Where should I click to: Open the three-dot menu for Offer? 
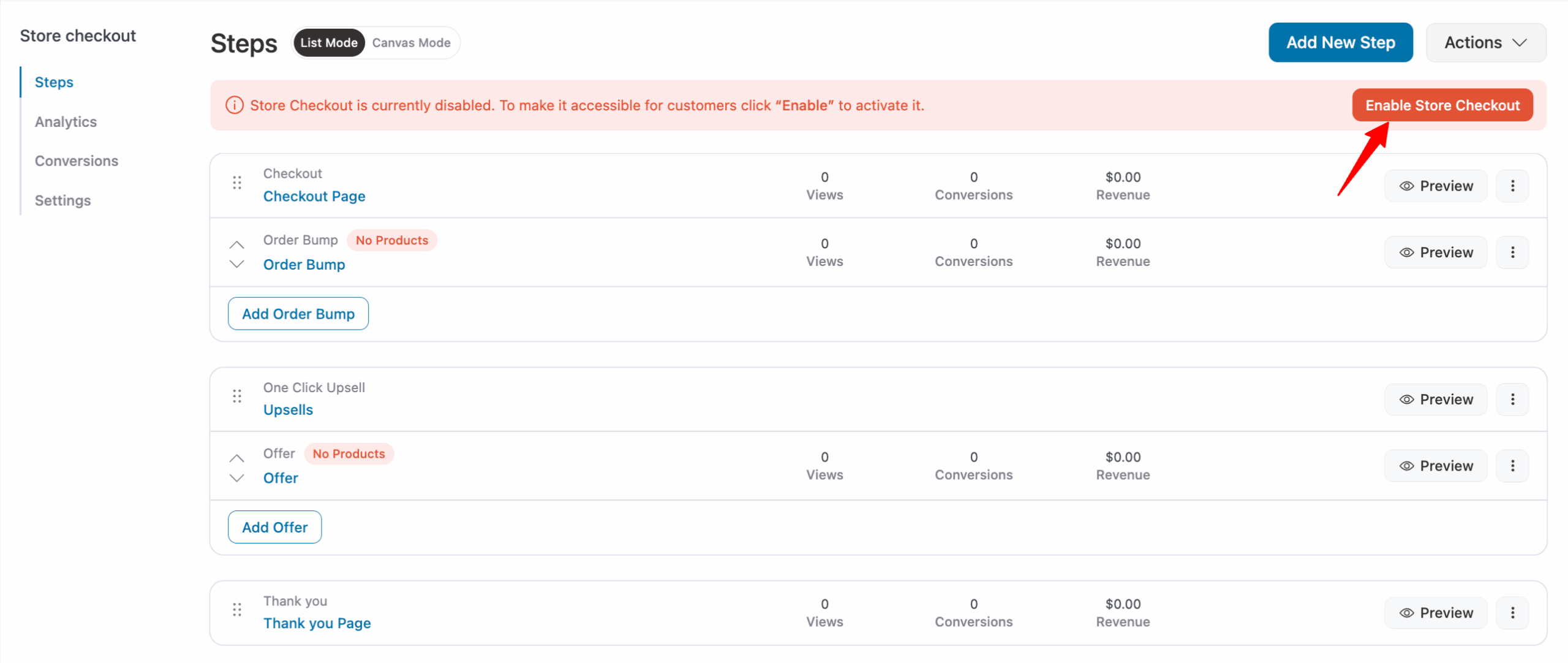pyautogui.click(x=1512, y=466)
